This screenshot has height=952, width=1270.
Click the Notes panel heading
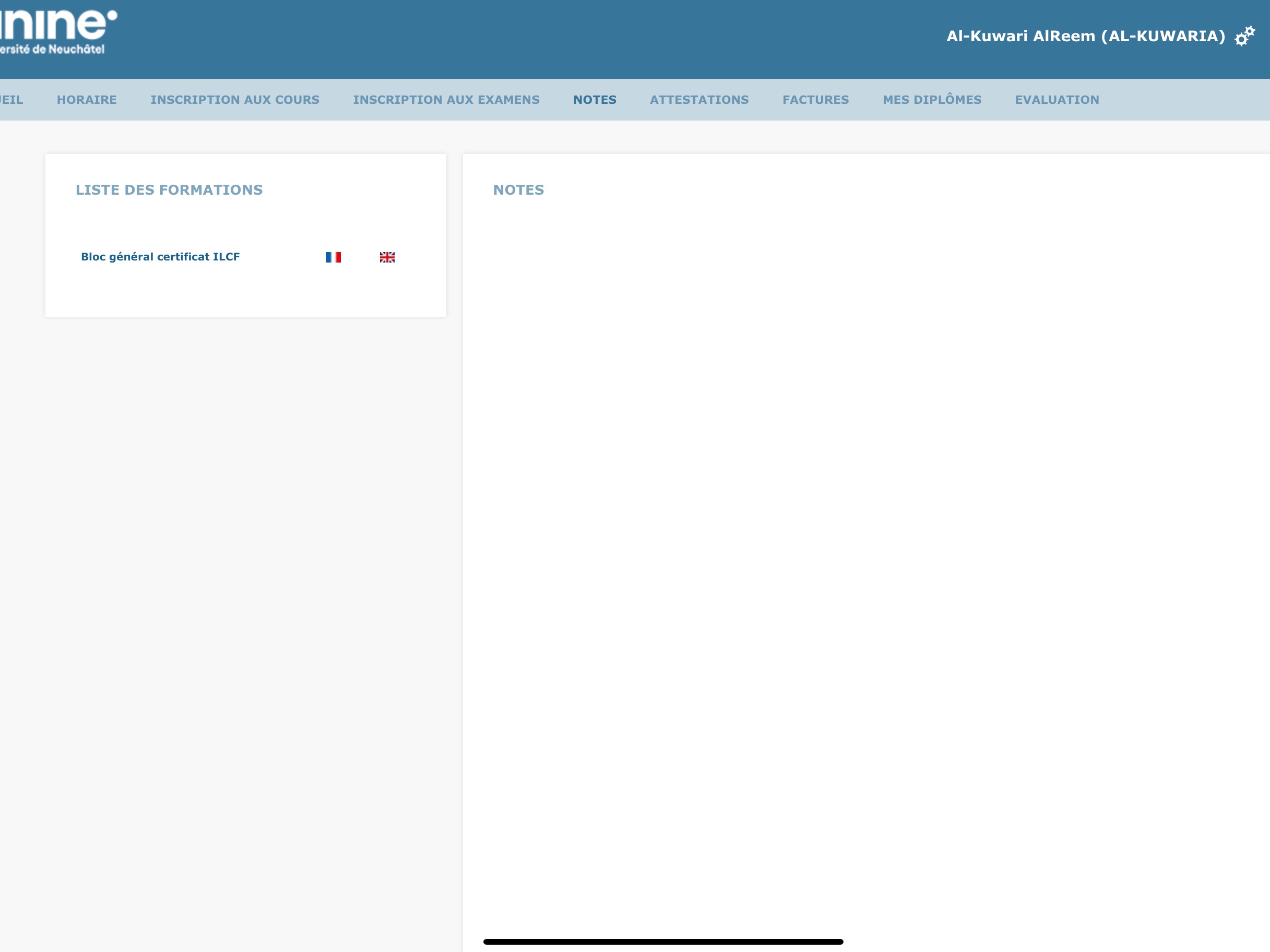[x=518, y=190]
